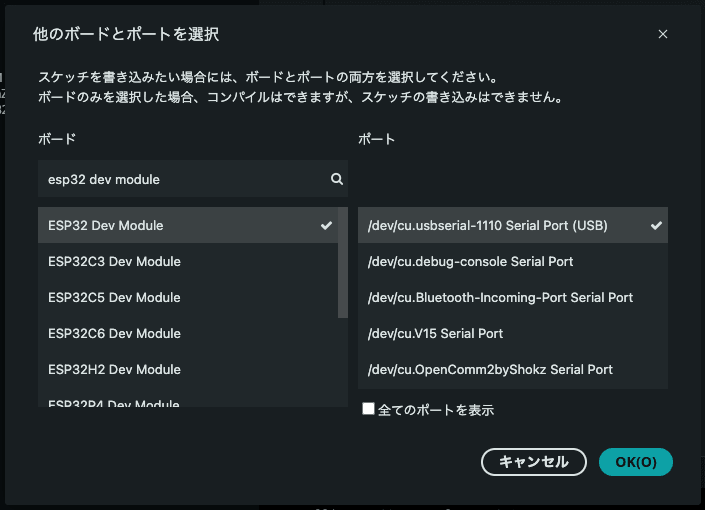
Task: Close the board and port dialog
Action: click(663, 34)
